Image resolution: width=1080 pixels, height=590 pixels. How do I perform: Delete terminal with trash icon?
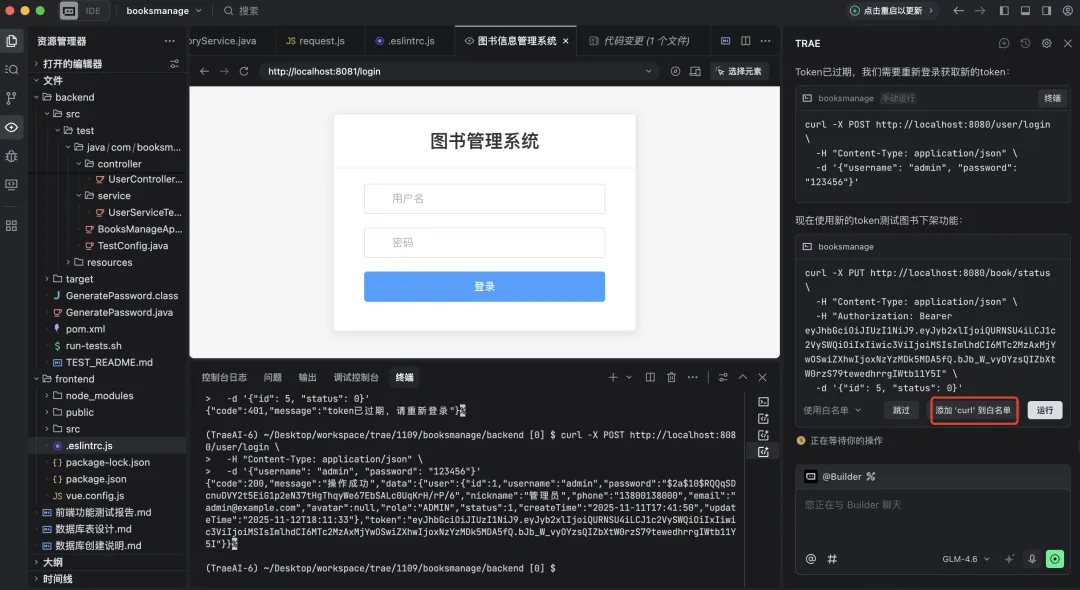671,377
